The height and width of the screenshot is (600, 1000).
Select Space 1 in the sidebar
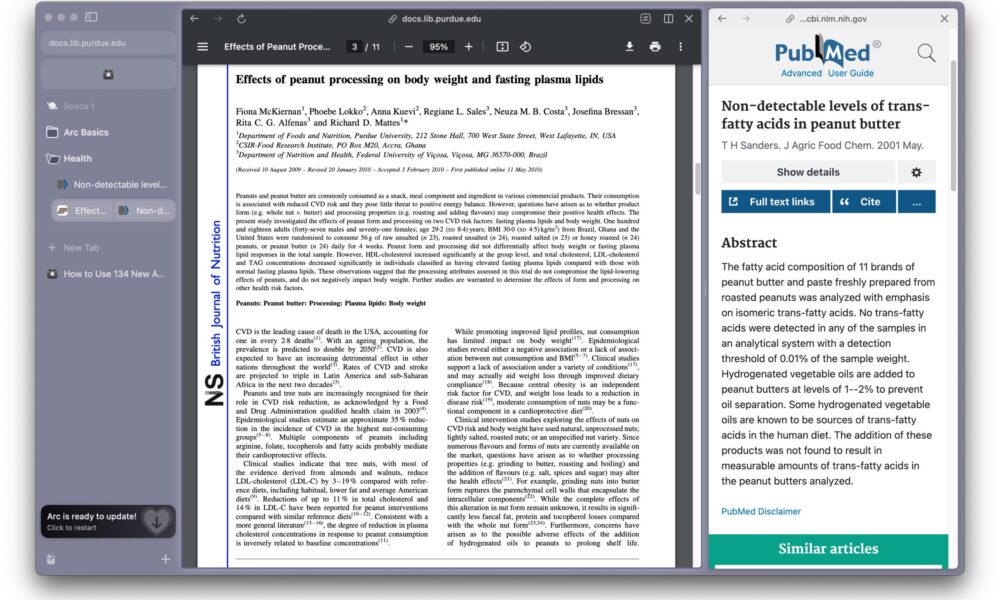[x=79, y=106]
